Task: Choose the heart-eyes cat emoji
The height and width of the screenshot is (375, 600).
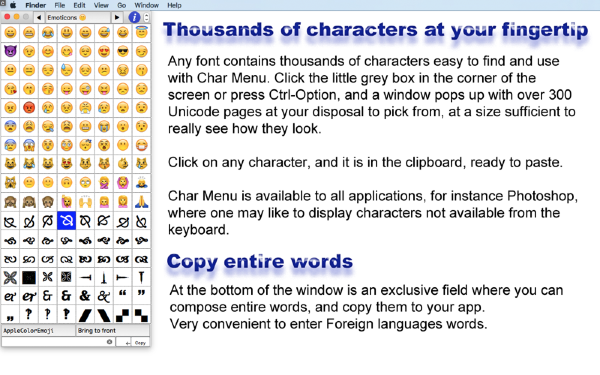Action: click(x=67, y=164)
